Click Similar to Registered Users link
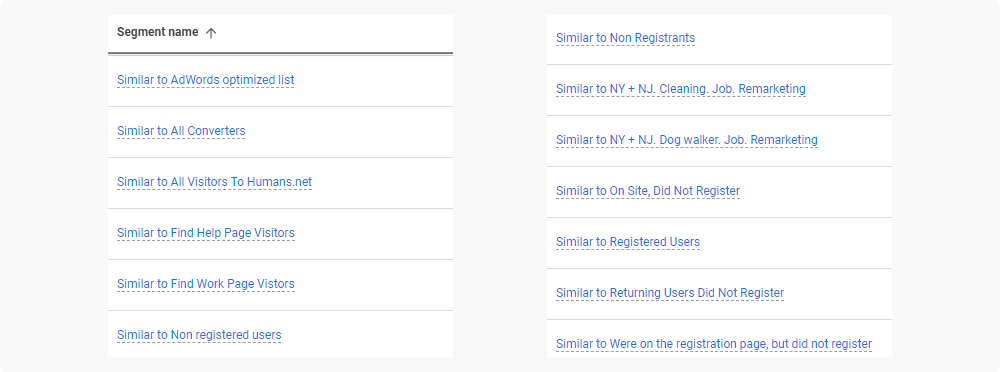1000x372 pixels. coord(628,242)
